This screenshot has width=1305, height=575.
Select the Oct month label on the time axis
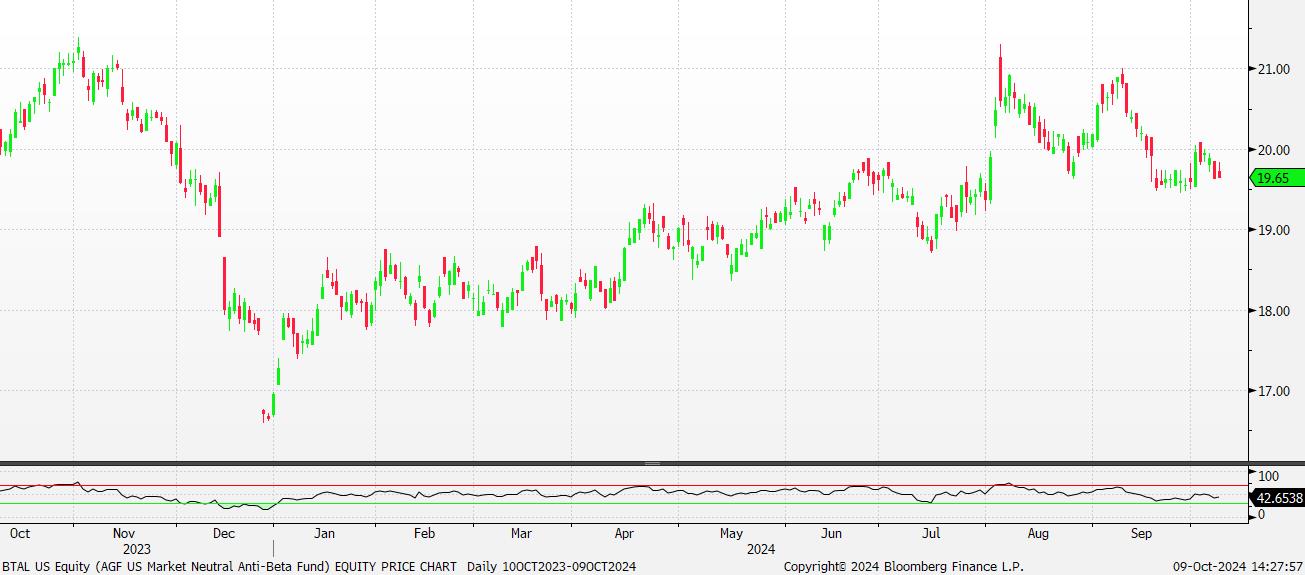[20, 534]
